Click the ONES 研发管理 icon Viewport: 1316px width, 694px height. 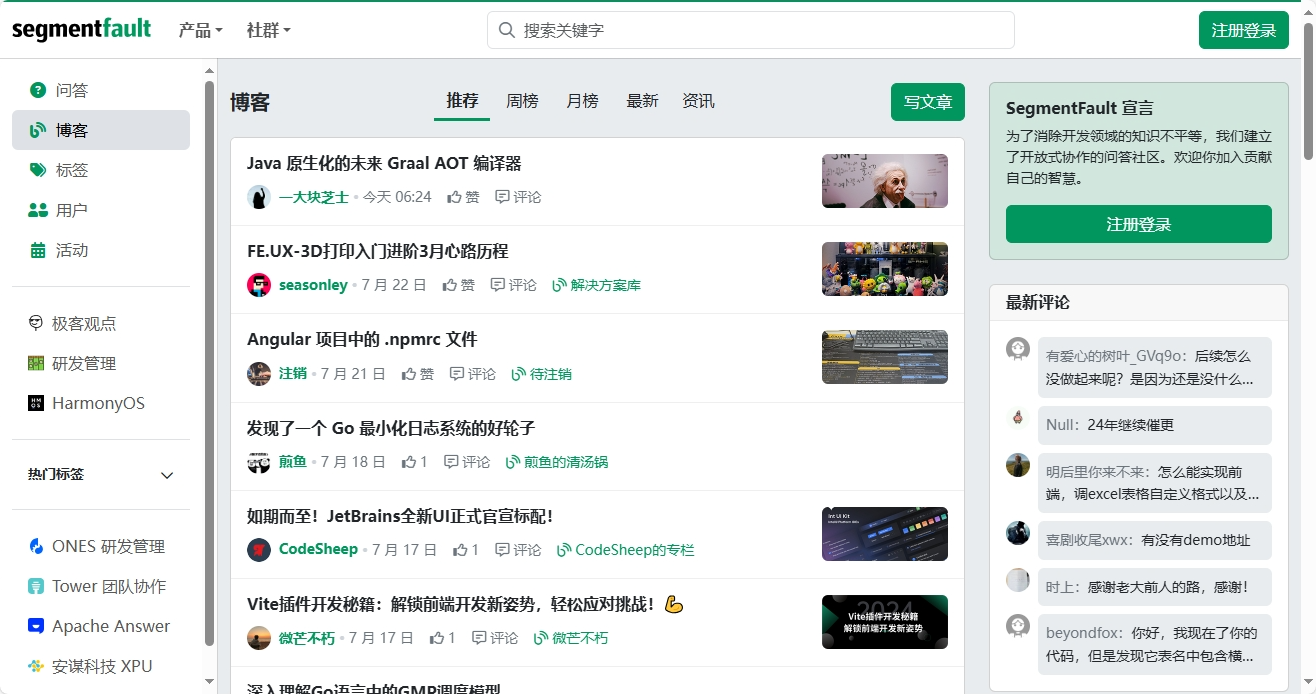click(x=36, y=546)
